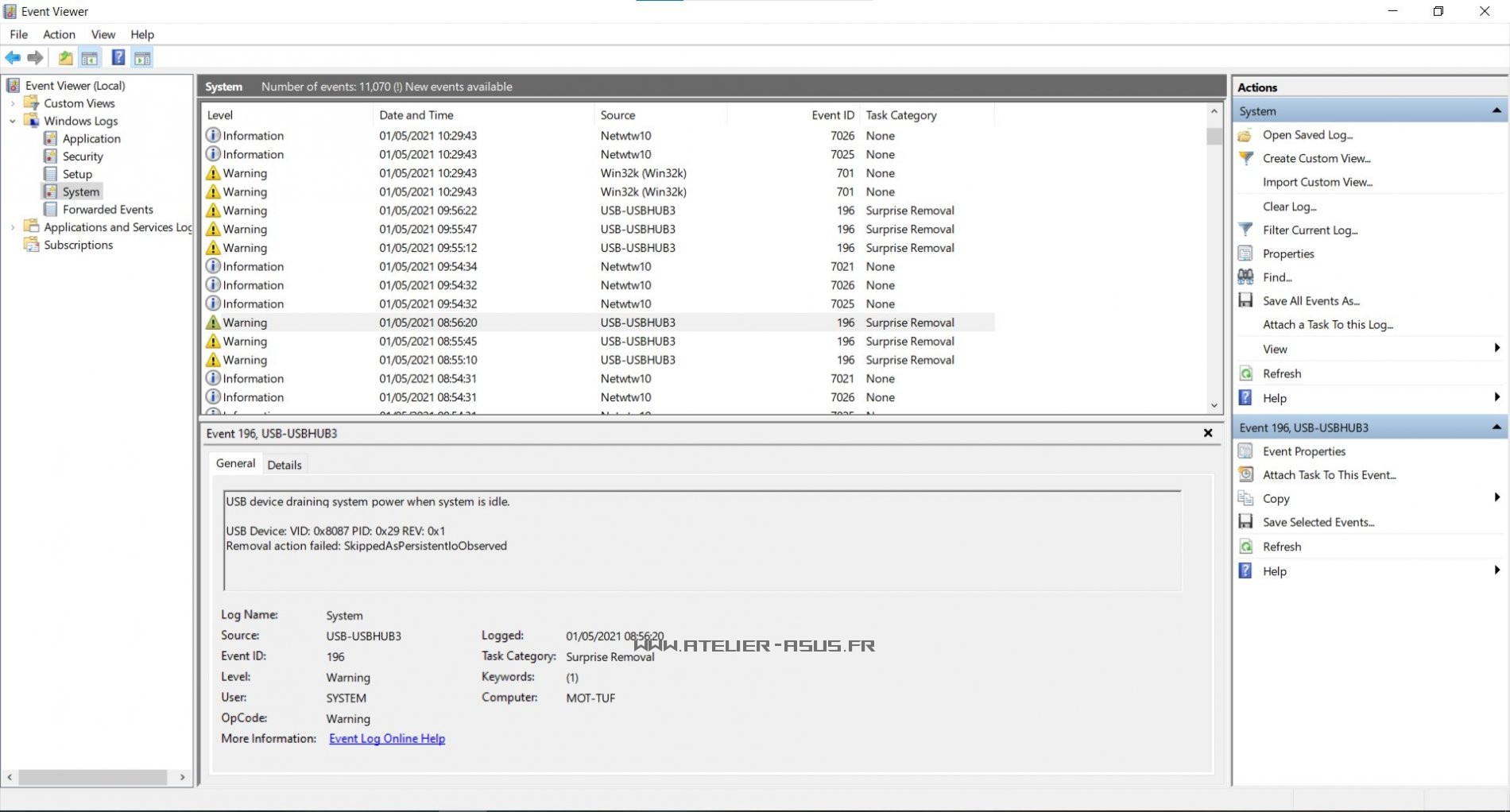The image size is (1510, 812).
Task: Open the Action menu
Action: coord(59,34)
